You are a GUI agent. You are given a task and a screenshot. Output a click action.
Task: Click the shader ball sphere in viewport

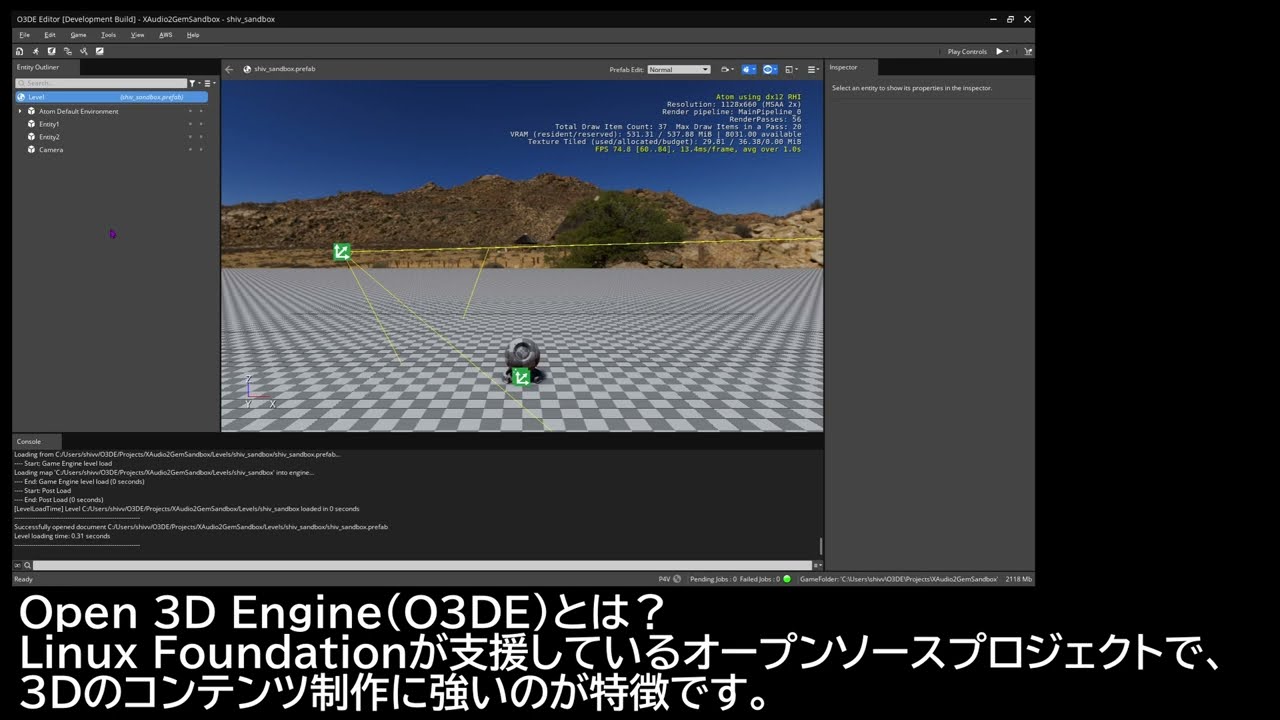coord(522,354)
